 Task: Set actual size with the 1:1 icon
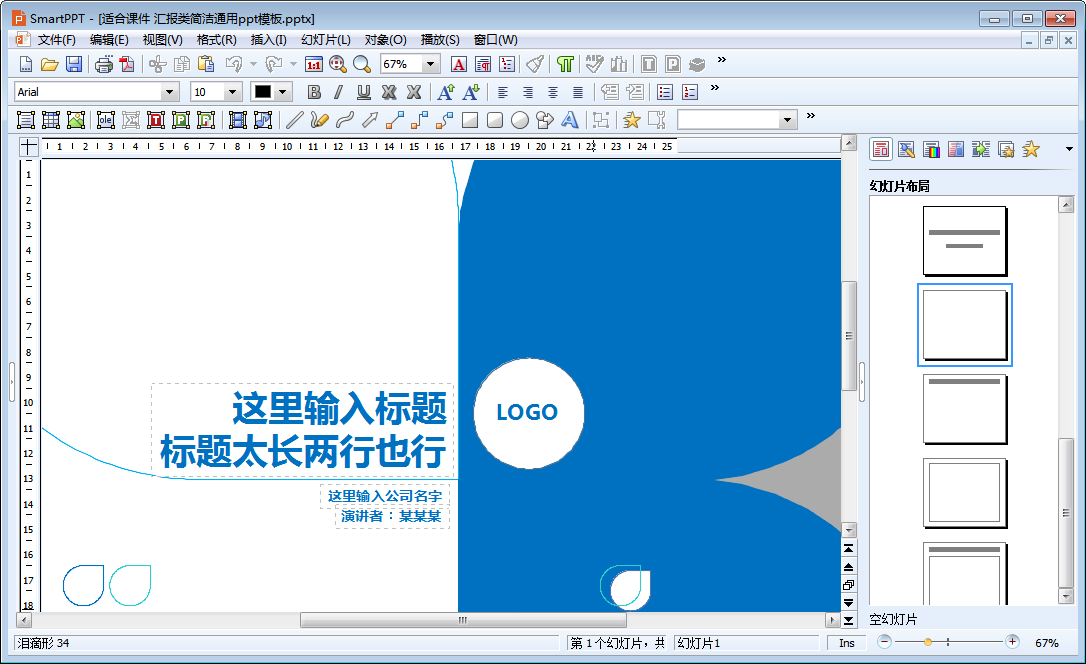click(314, 64)
